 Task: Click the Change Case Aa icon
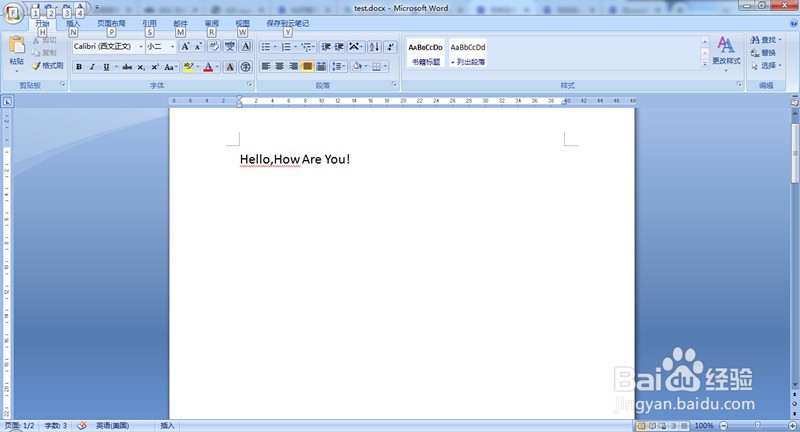[x=170, y=67]
